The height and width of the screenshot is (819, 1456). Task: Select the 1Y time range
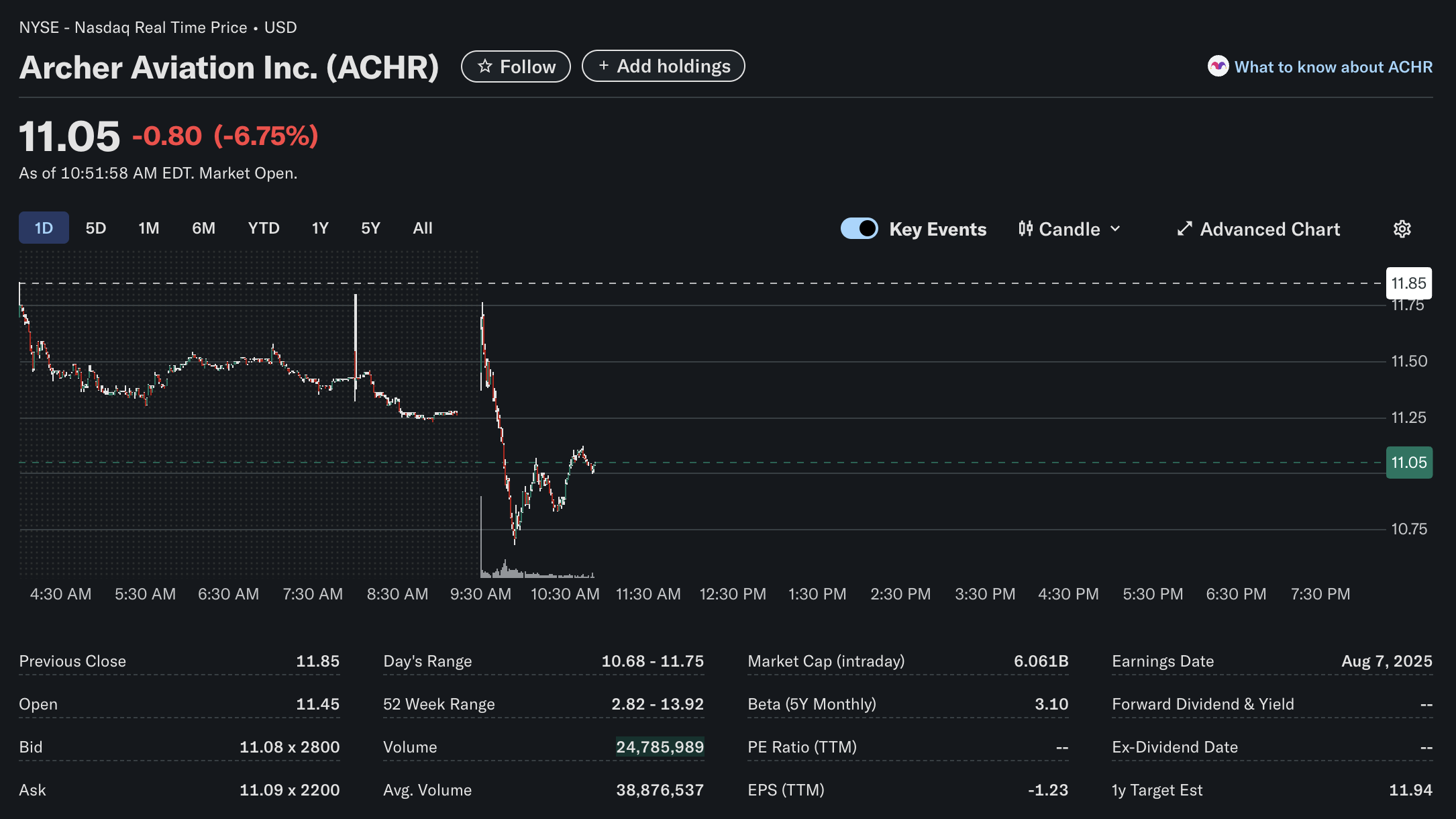(x=320, y=228)
